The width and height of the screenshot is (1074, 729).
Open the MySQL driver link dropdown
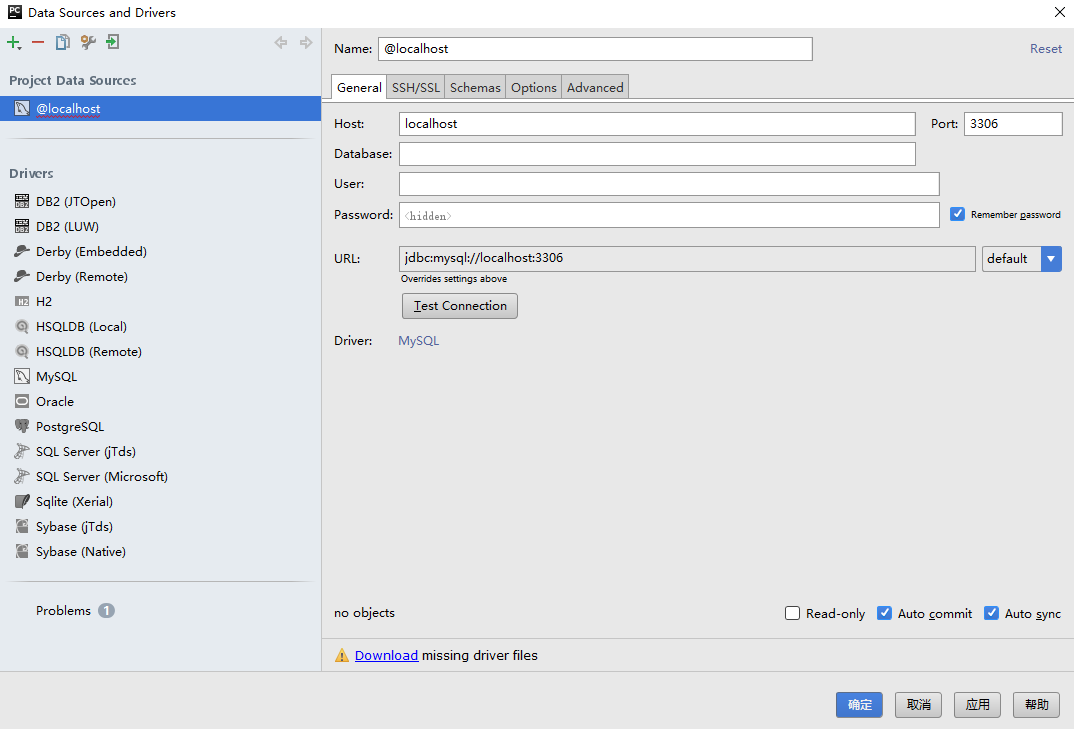pos(418,341)
